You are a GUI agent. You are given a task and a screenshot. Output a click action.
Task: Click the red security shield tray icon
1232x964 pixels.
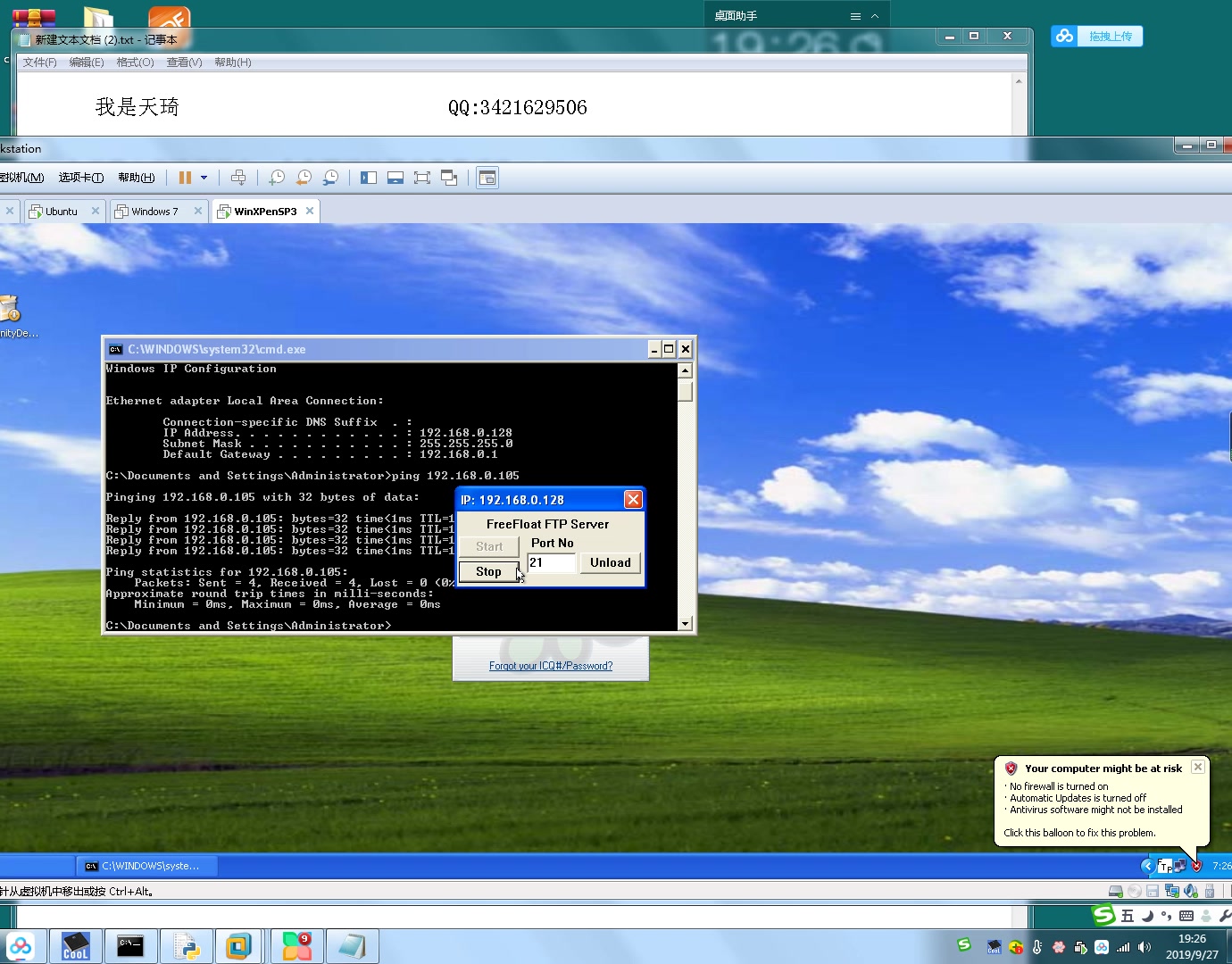[1197, 866]
